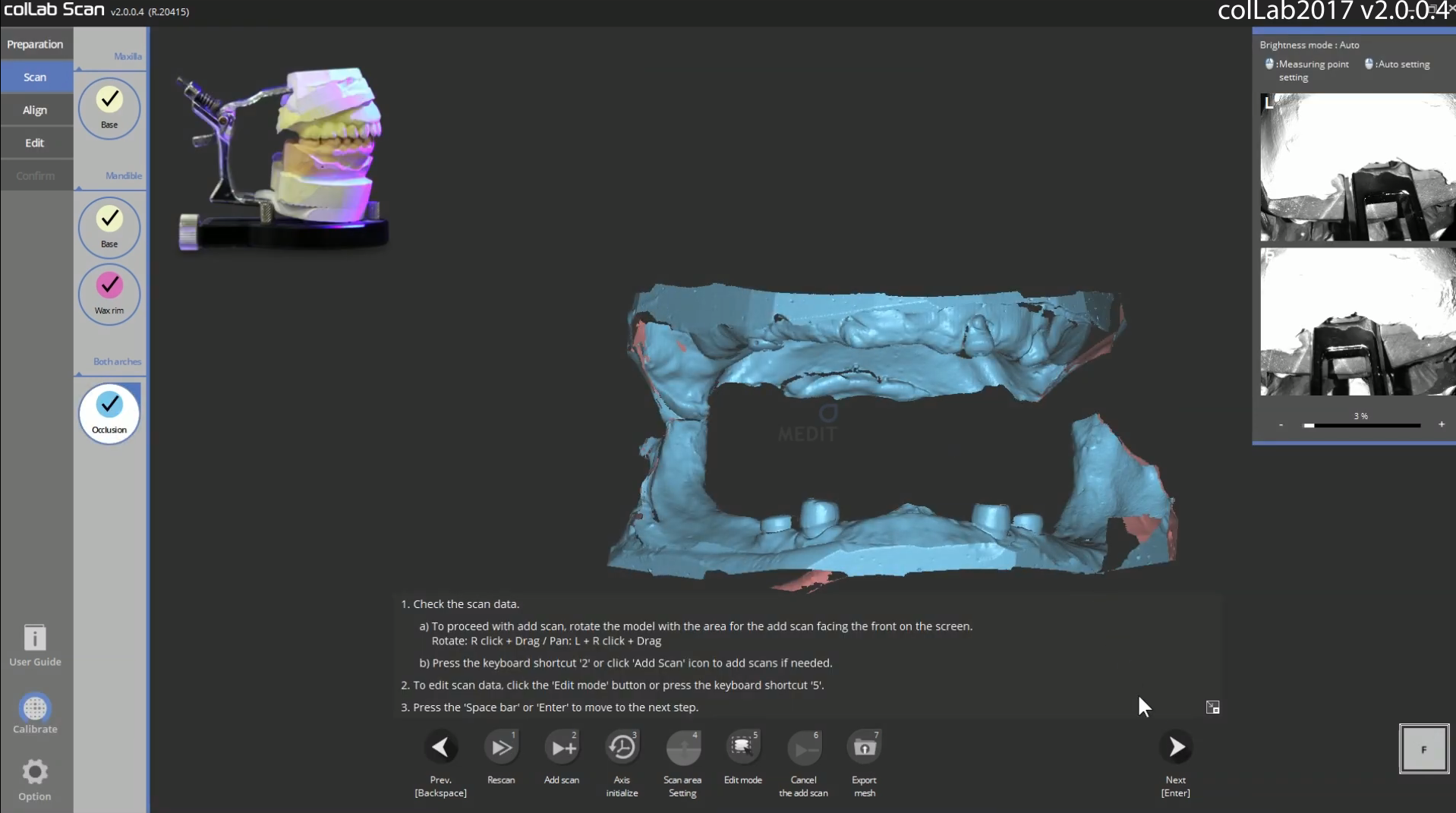
Task: Click the articulator model preview image
Action: pyautogui.click(x=282, y=158)
